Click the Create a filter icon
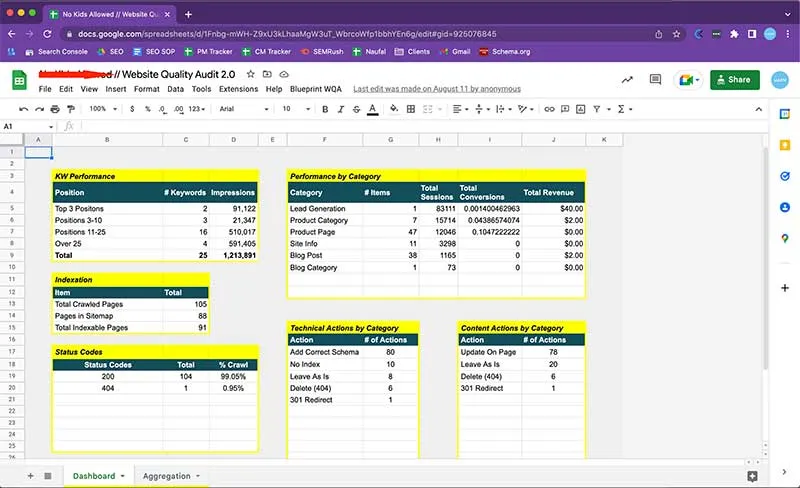The height and width of the screenshot is (488, 800). pyautogui.click(x=597, y=109)
